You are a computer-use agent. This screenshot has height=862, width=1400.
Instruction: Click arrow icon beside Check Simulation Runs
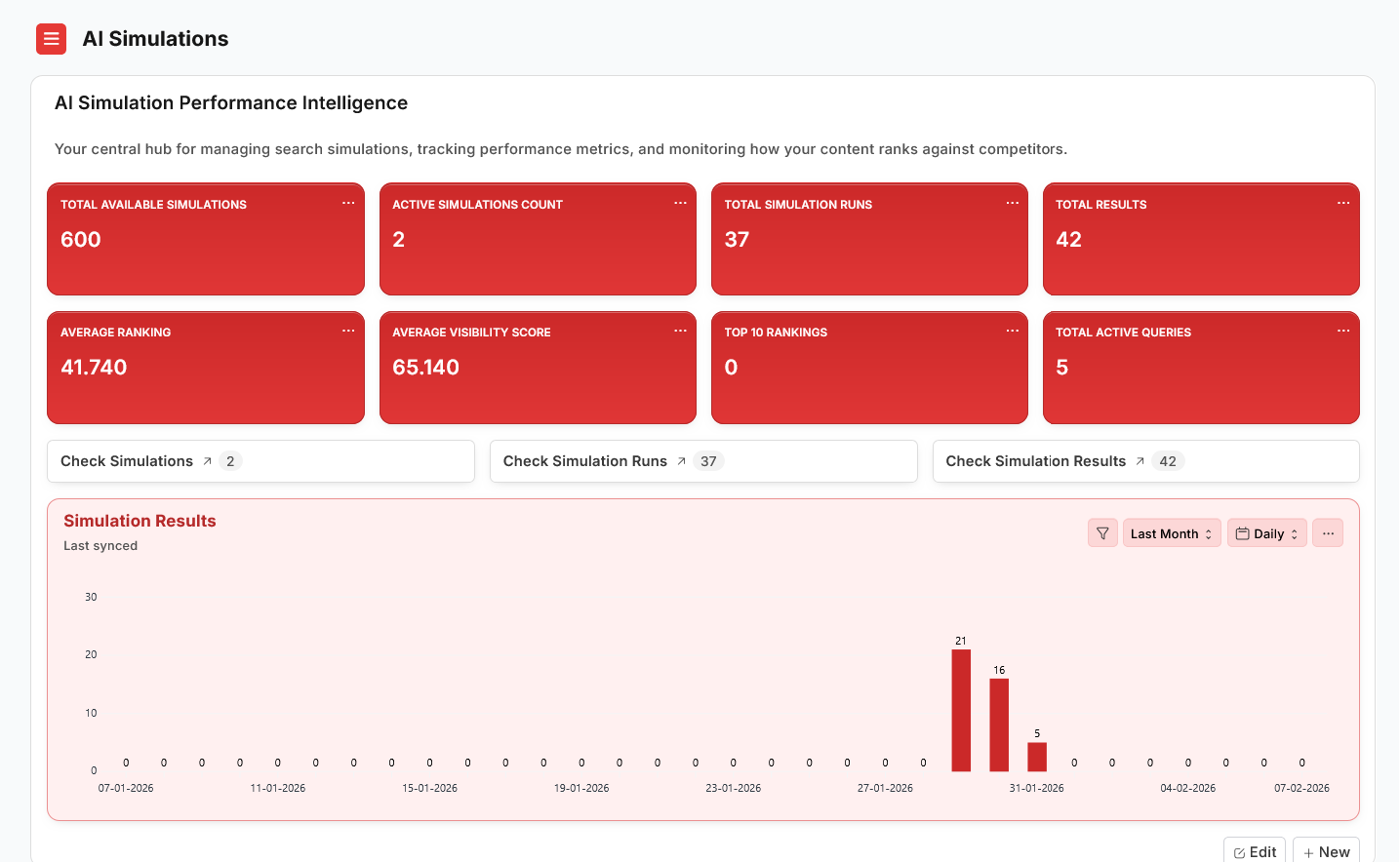[681, 461]
